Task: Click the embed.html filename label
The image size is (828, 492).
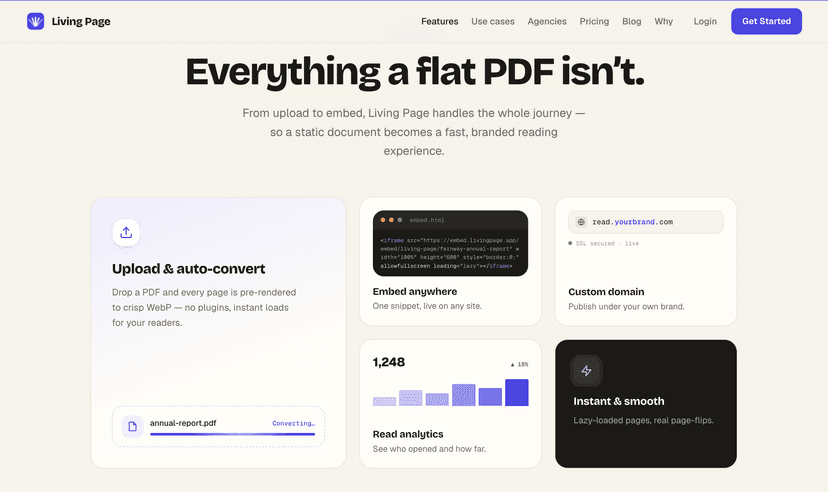Action: pyautogui.click(x=427, y=220)
